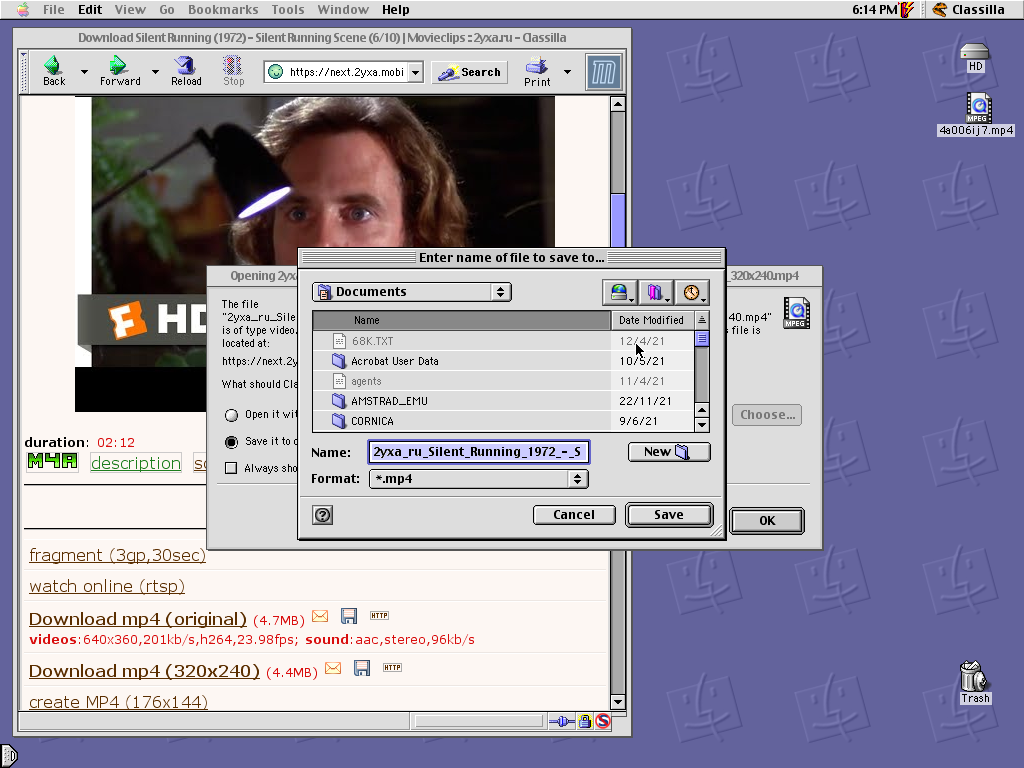Open the Format *.mp4 popup menu

coord(479,479)
